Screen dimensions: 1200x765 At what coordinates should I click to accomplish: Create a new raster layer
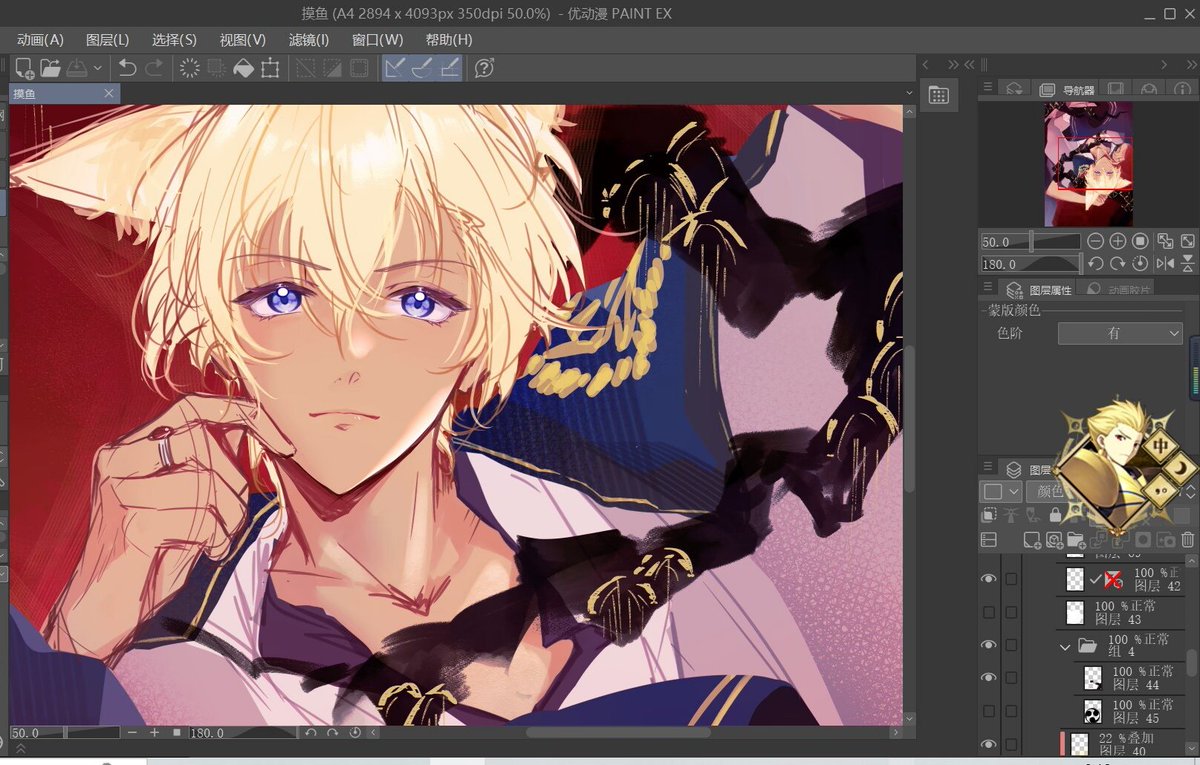point(1033,540)
